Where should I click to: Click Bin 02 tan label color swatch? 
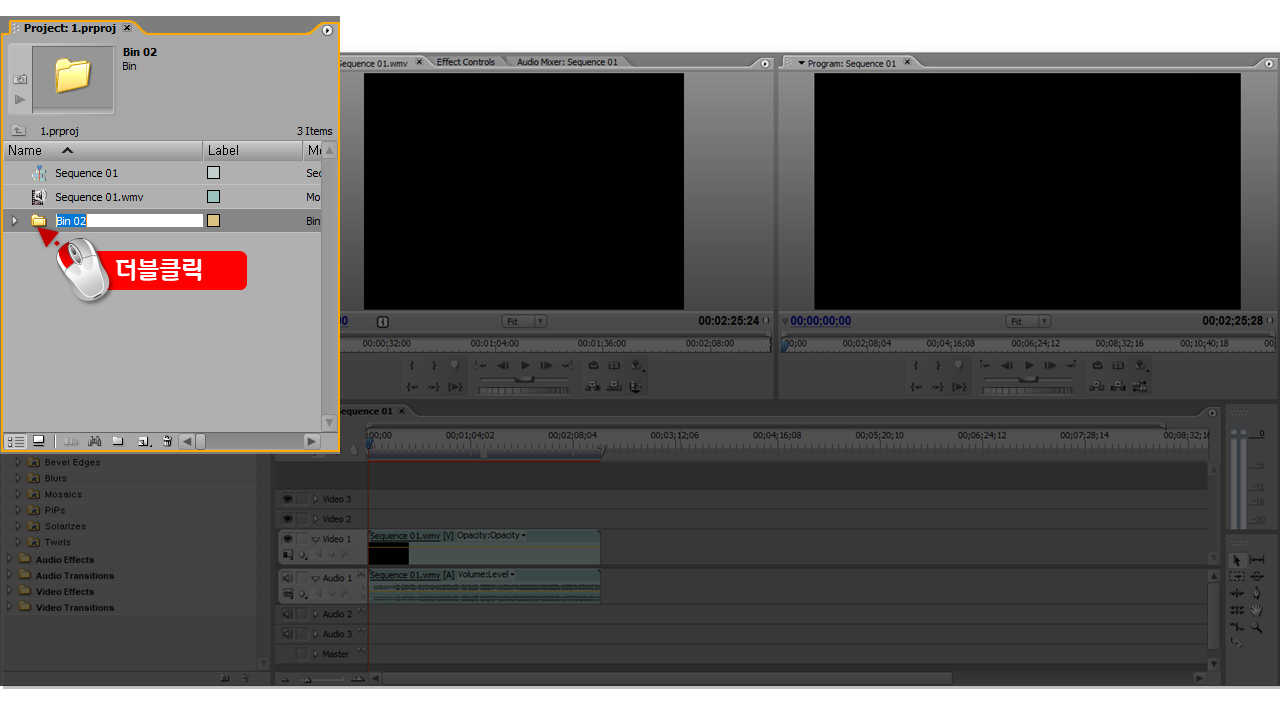[213, 221]
